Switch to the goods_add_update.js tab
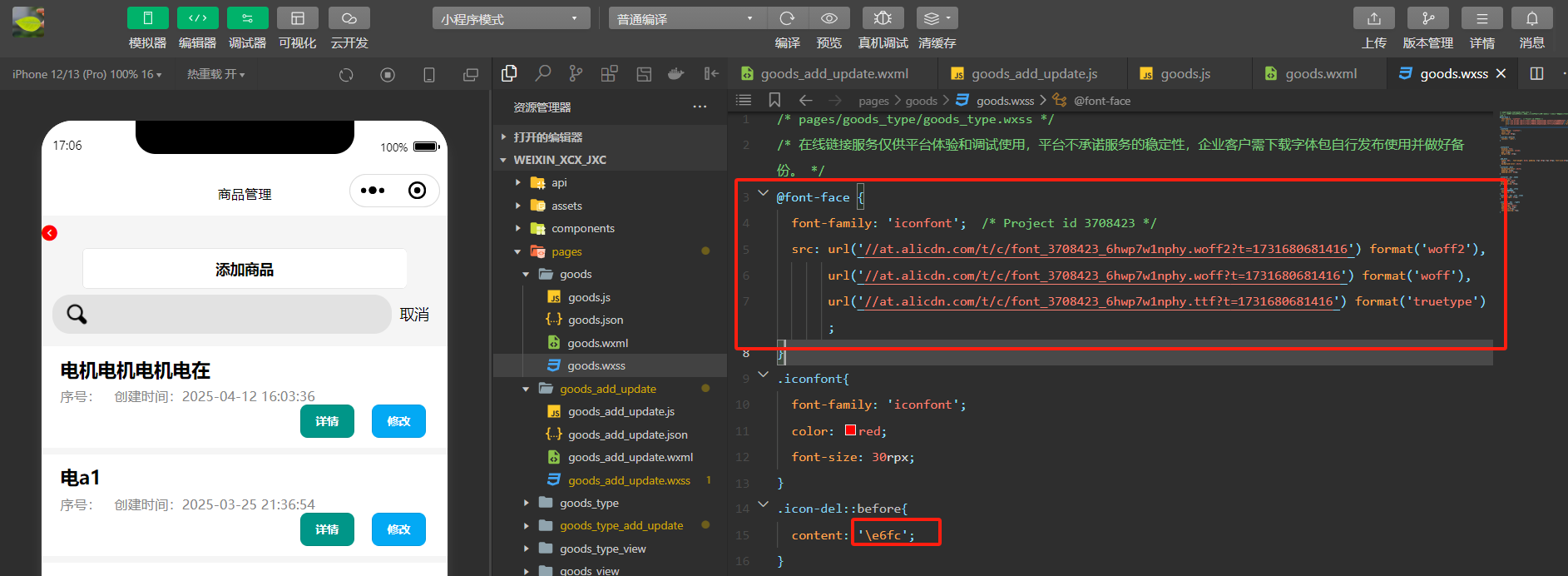 pyautogui.click(x=1034, y=73)
